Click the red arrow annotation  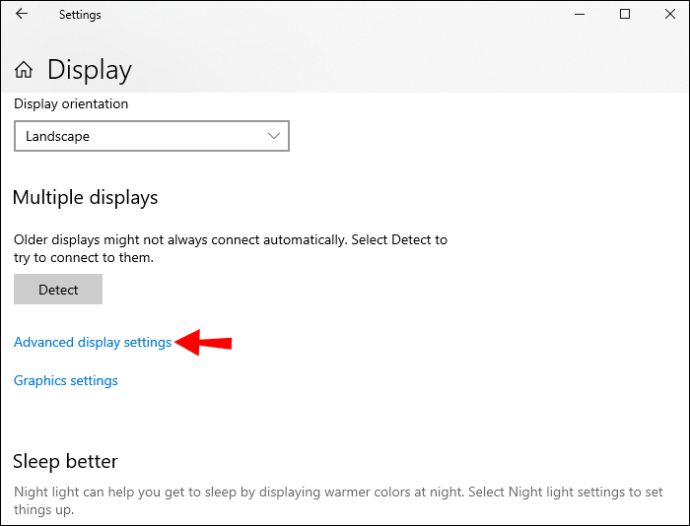tap(203, 342)
